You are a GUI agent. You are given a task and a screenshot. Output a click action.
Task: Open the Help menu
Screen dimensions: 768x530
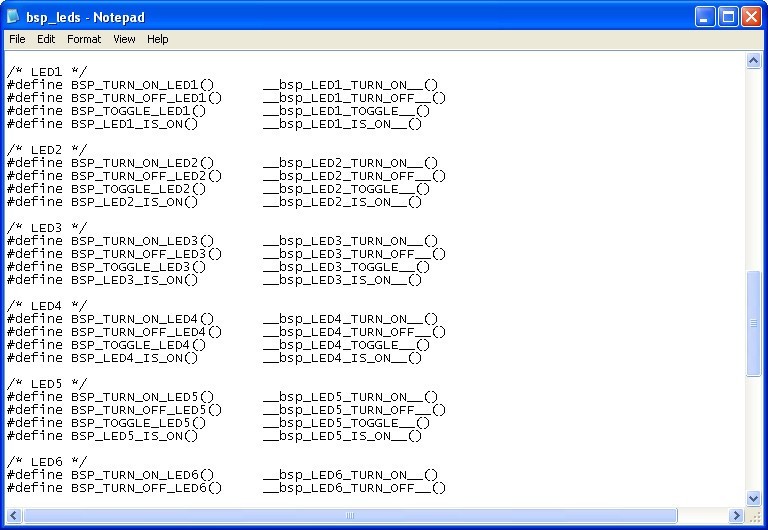(158, 39)
